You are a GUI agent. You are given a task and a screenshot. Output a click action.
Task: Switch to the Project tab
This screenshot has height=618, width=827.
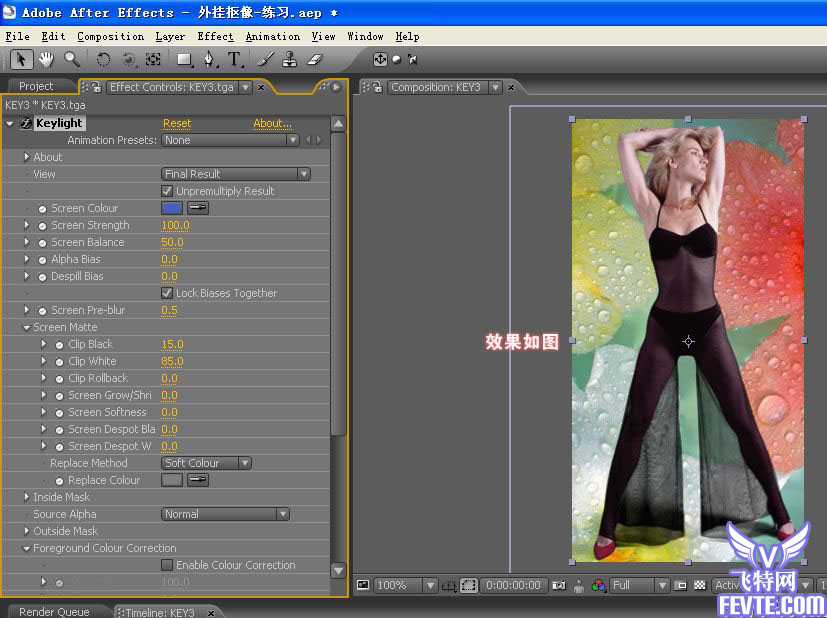pyautogui.click(x=36, y=86)
